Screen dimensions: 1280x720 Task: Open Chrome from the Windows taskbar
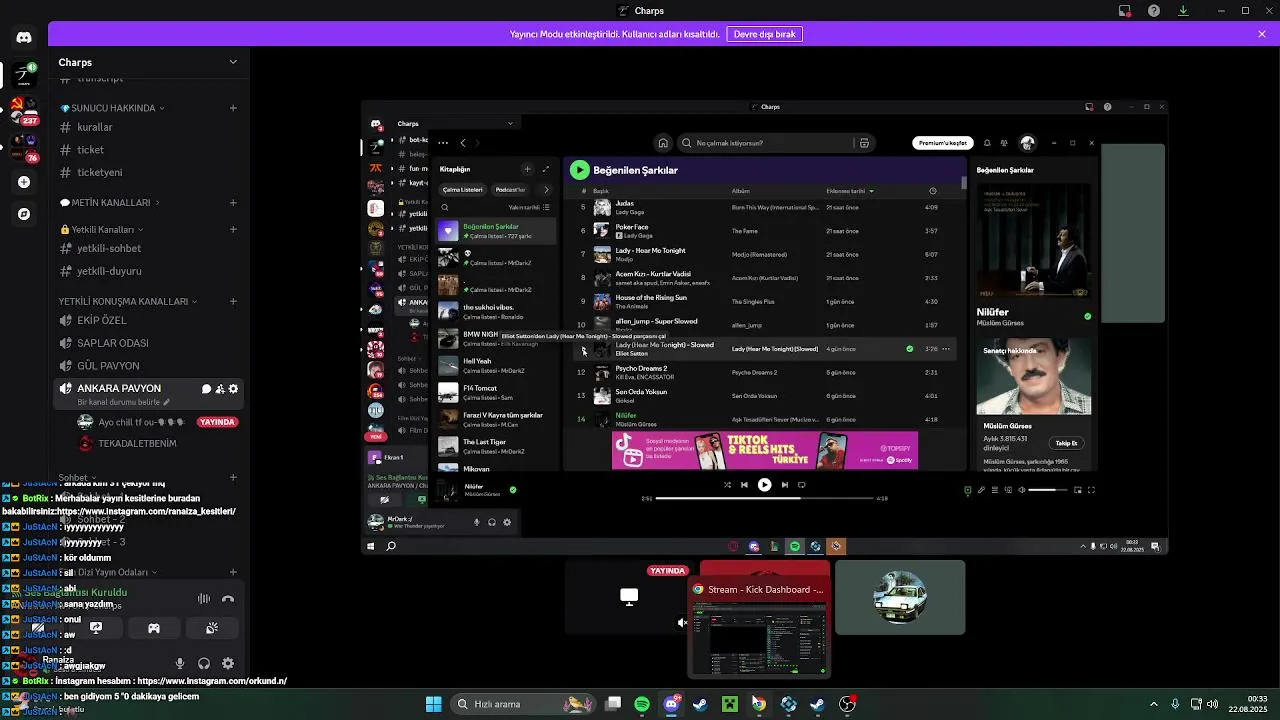[x=759, y=704]
